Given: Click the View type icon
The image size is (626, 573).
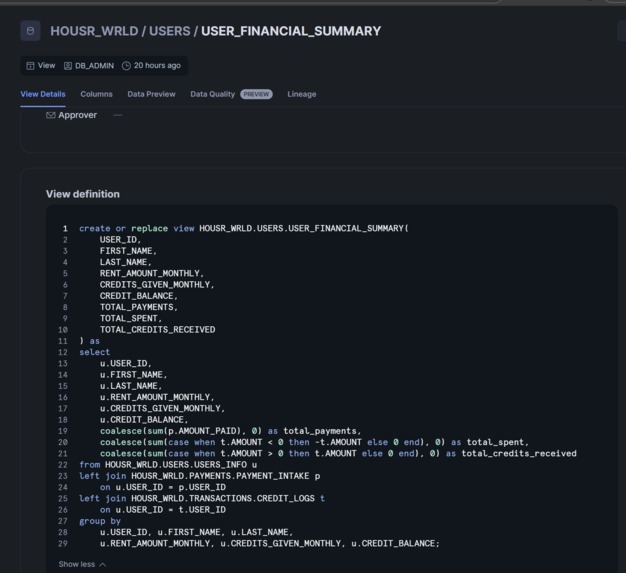Looking at the screenshot, I should tap(30, 65).
